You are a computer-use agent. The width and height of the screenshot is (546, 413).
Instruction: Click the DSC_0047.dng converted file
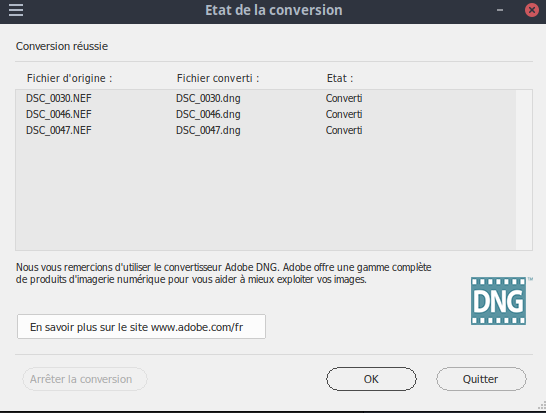tap(208, 130)
